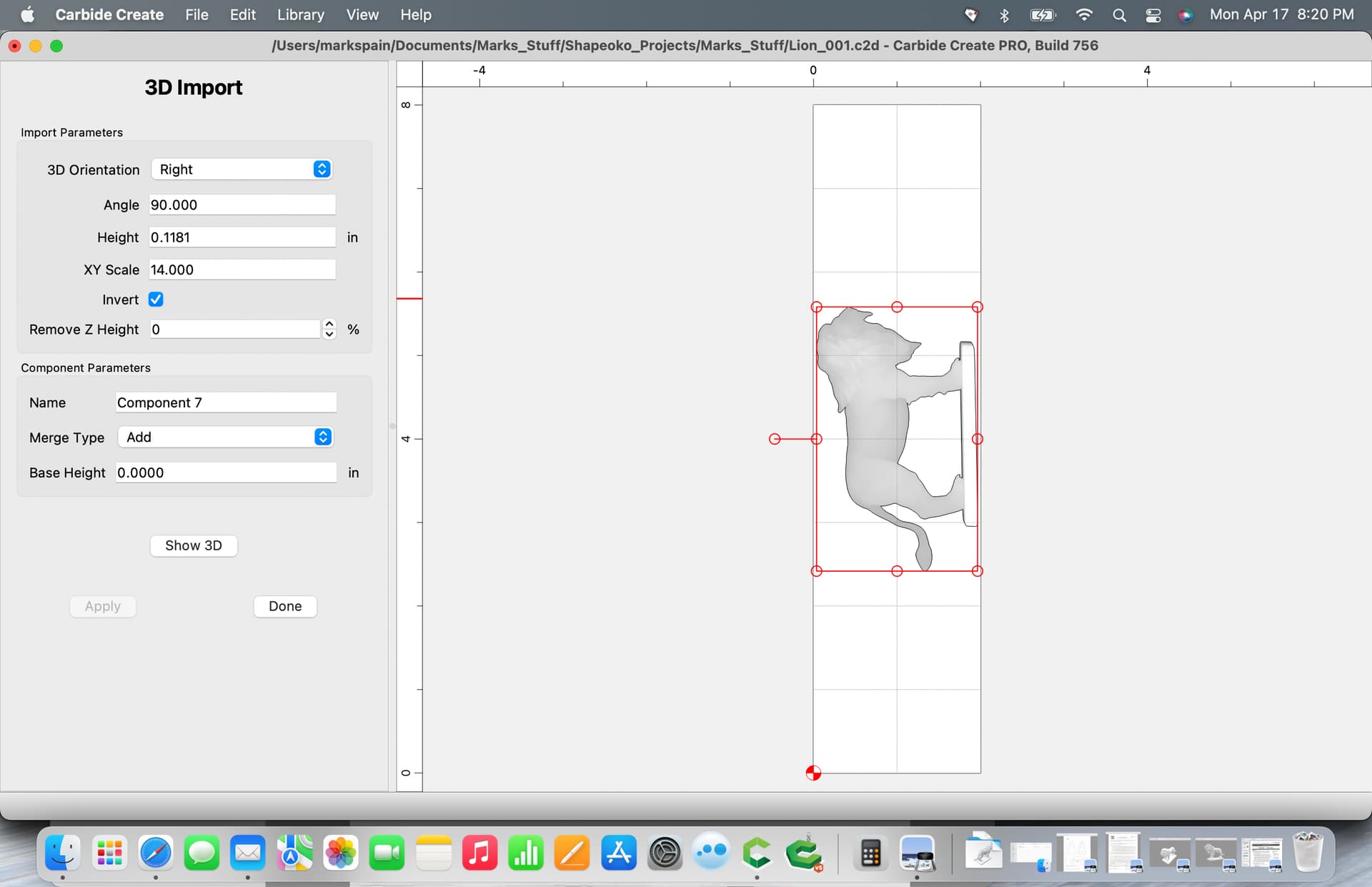Click top-left selection handle of lion model
Image resolution: width=1372 pixels, height=887 pixels.
817,307
